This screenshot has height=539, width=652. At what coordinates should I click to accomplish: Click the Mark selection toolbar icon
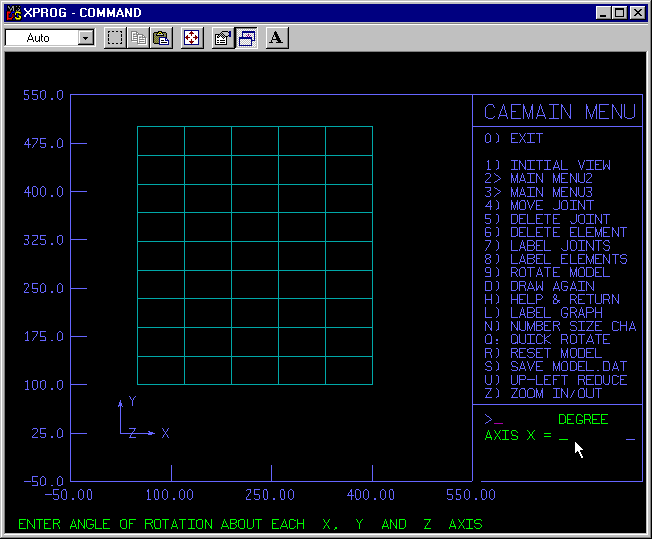point(115,38)
